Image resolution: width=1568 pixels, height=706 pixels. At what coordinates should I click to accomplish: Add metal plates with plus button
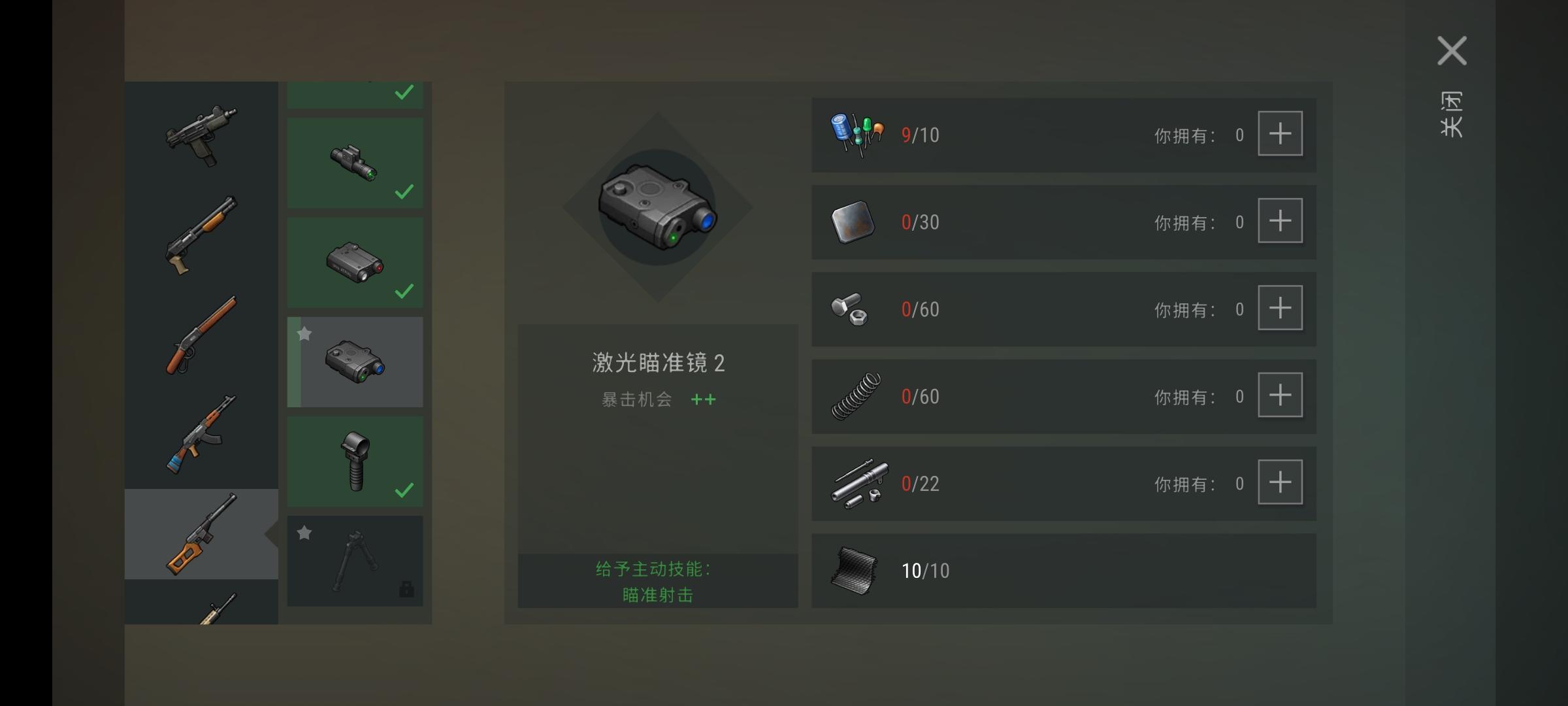1281,221
